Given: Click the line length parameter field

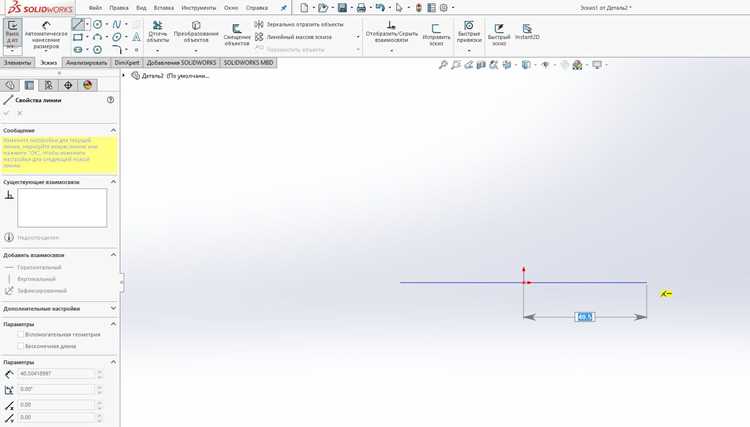Looking at the screenshot, I should click(x=56, y=373).
